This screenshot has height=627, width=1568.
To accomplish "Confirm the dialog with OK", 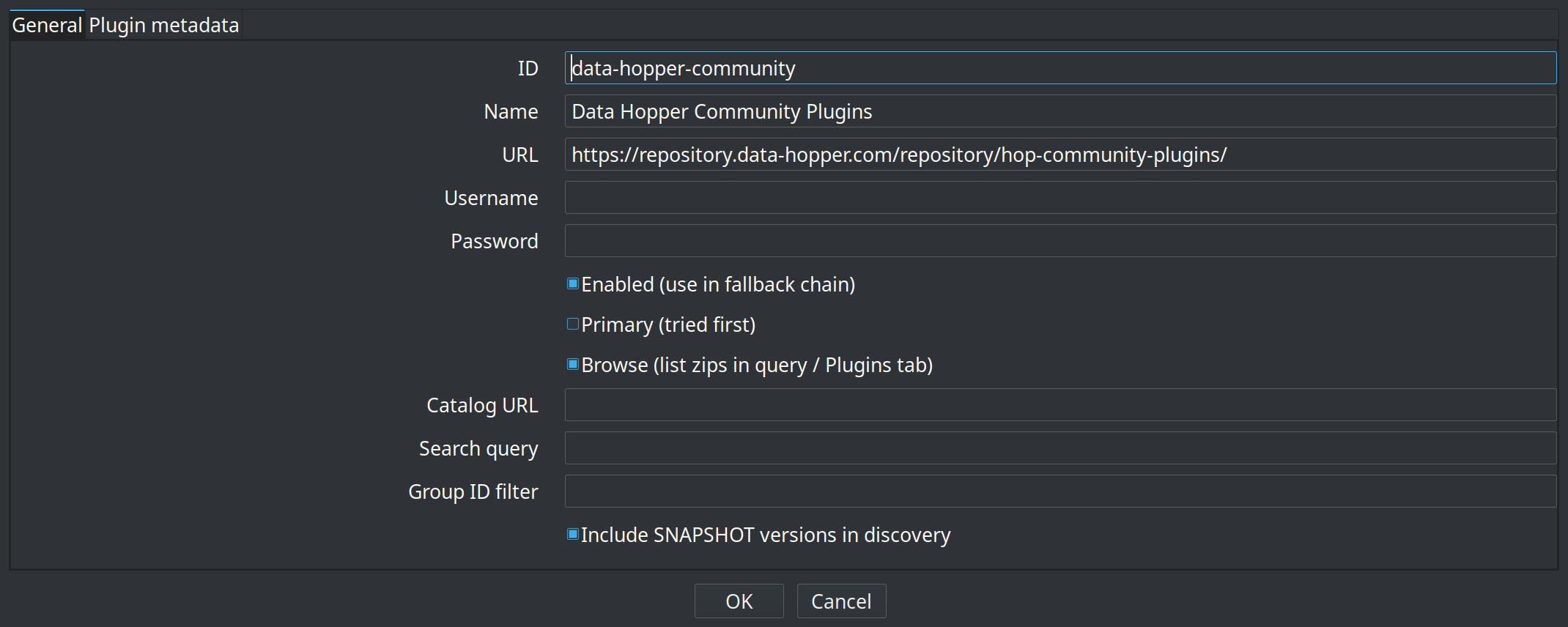I will click(x=739, y=601).
